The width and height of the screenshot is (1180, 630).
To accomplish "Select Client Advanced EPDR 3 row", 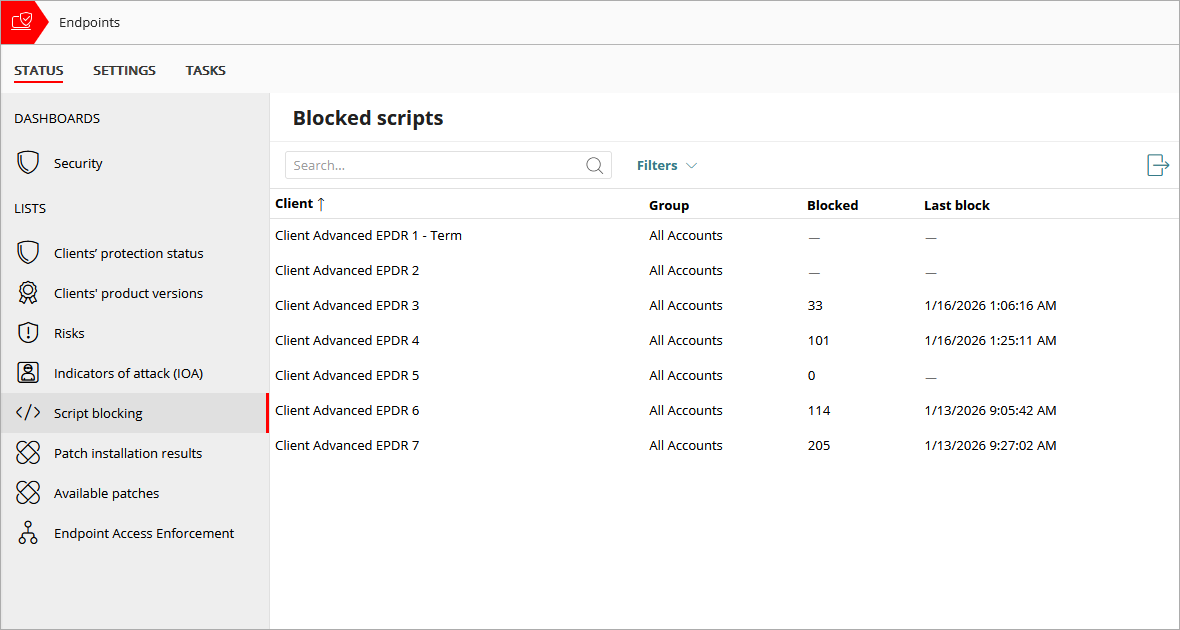I will click(x=347, y=305).
